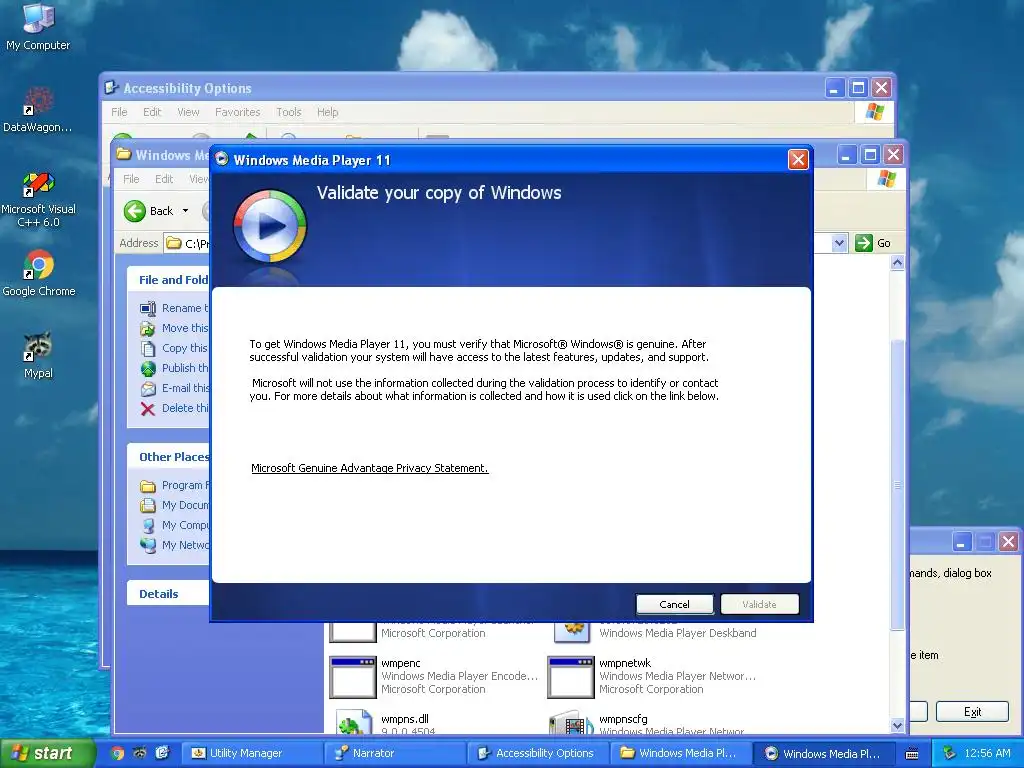Image resolution: width=1024 pixels, height=768 pixels.
Task: Open the DataWagon desktop shortcut
Action: (x=38, y=110)
